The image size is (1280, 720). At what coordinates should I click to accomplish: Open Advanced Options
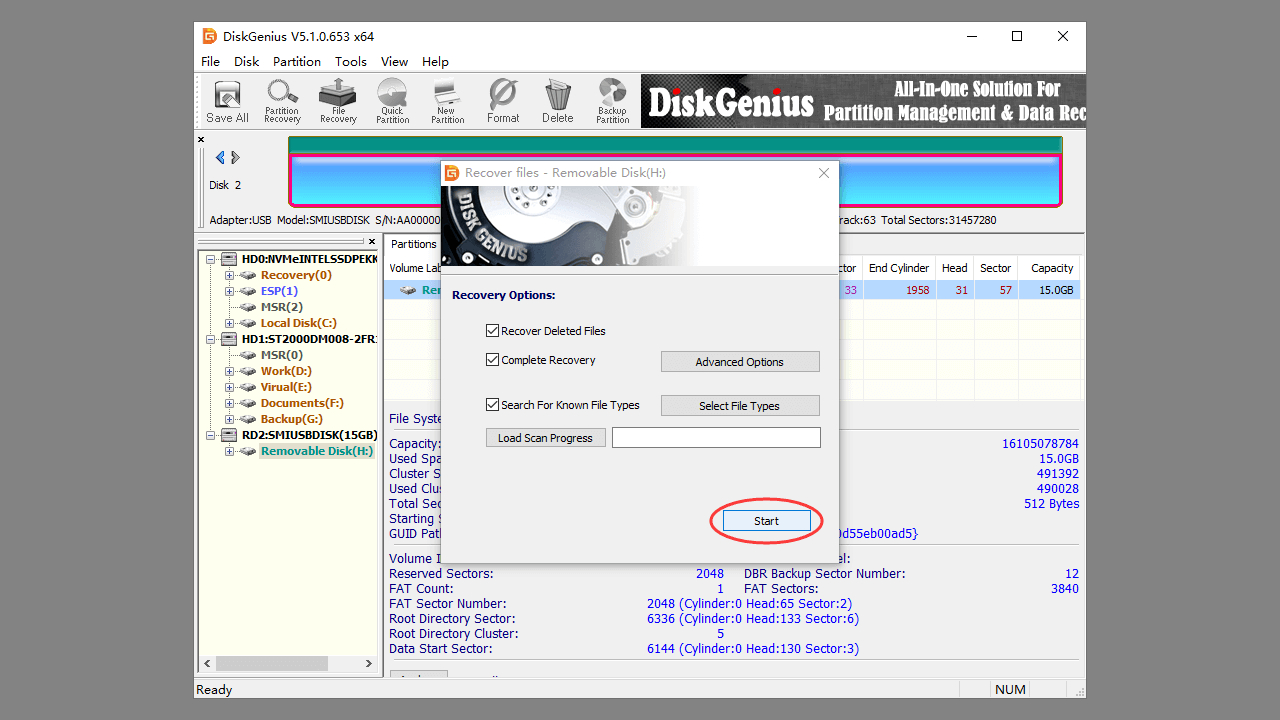point(740,362)
